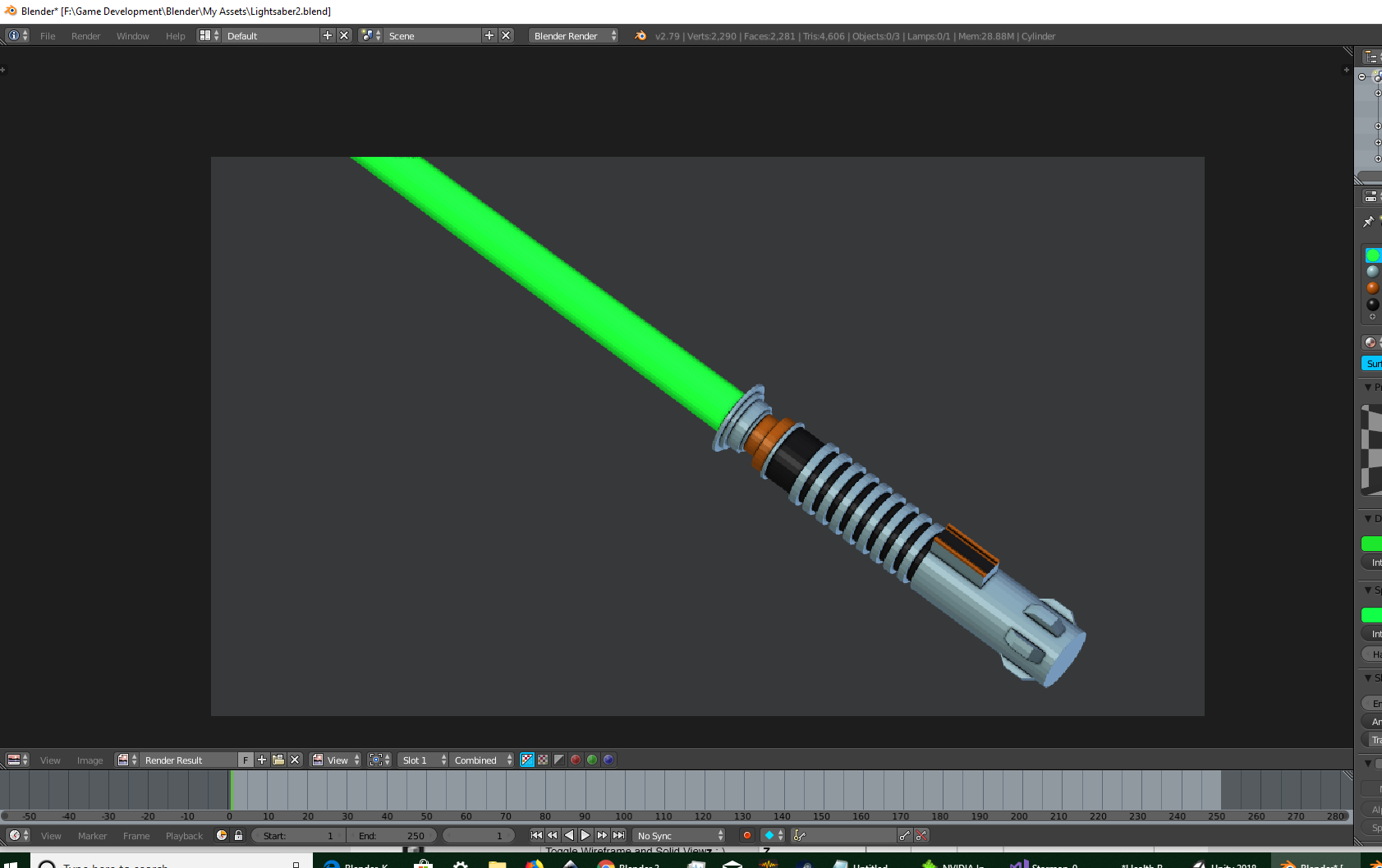Open the No Sync dropdown
The height and width of the screenshot is (868, 1382).
[680, 835]
